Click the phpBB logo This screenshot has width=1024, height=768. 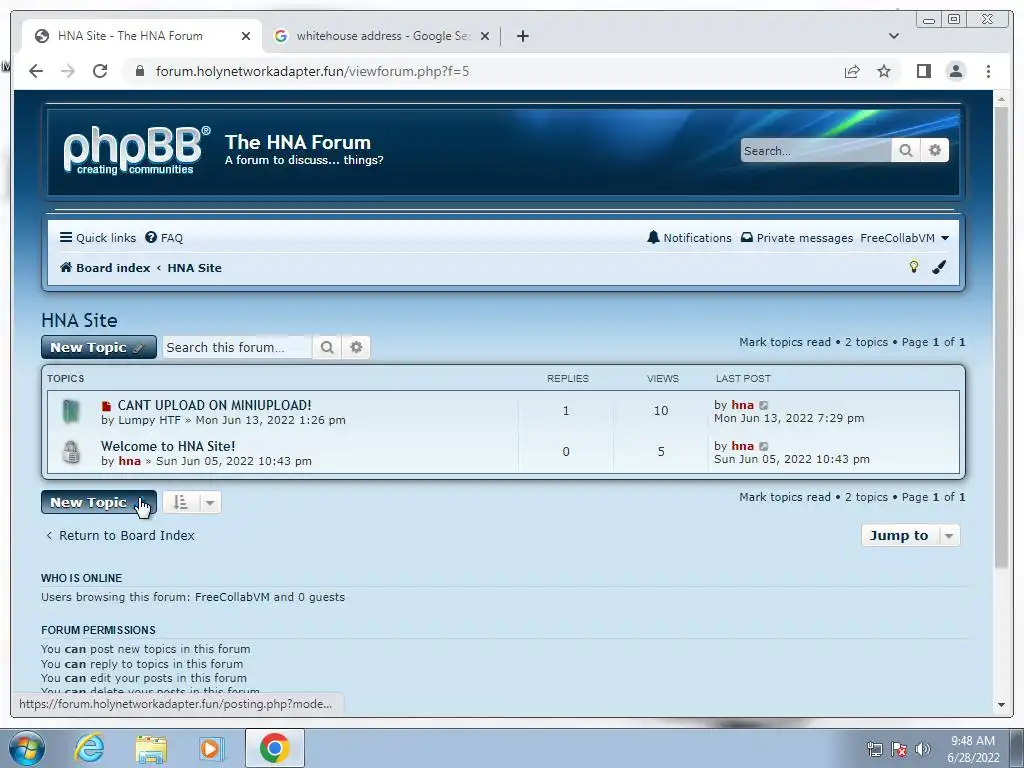pyautogui.click(x=136, y=151)
